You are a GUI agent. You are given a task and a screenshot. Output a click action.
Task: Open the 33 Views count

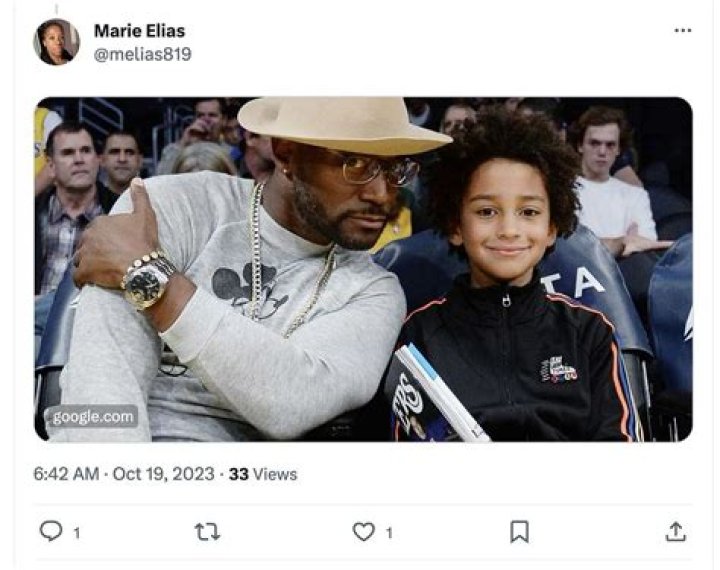click(262, 473)
